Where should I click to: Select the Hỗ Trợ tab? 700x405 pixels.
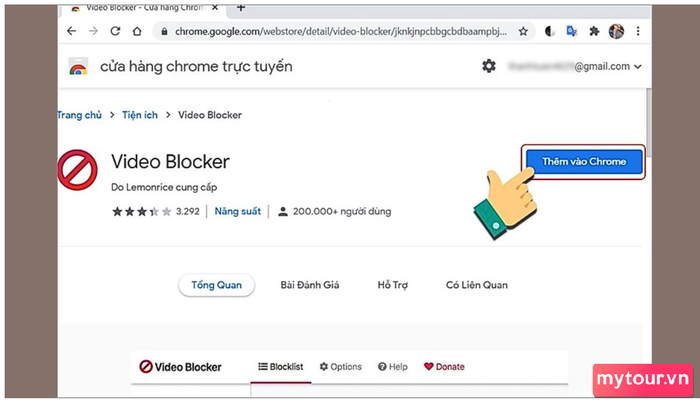392,285
